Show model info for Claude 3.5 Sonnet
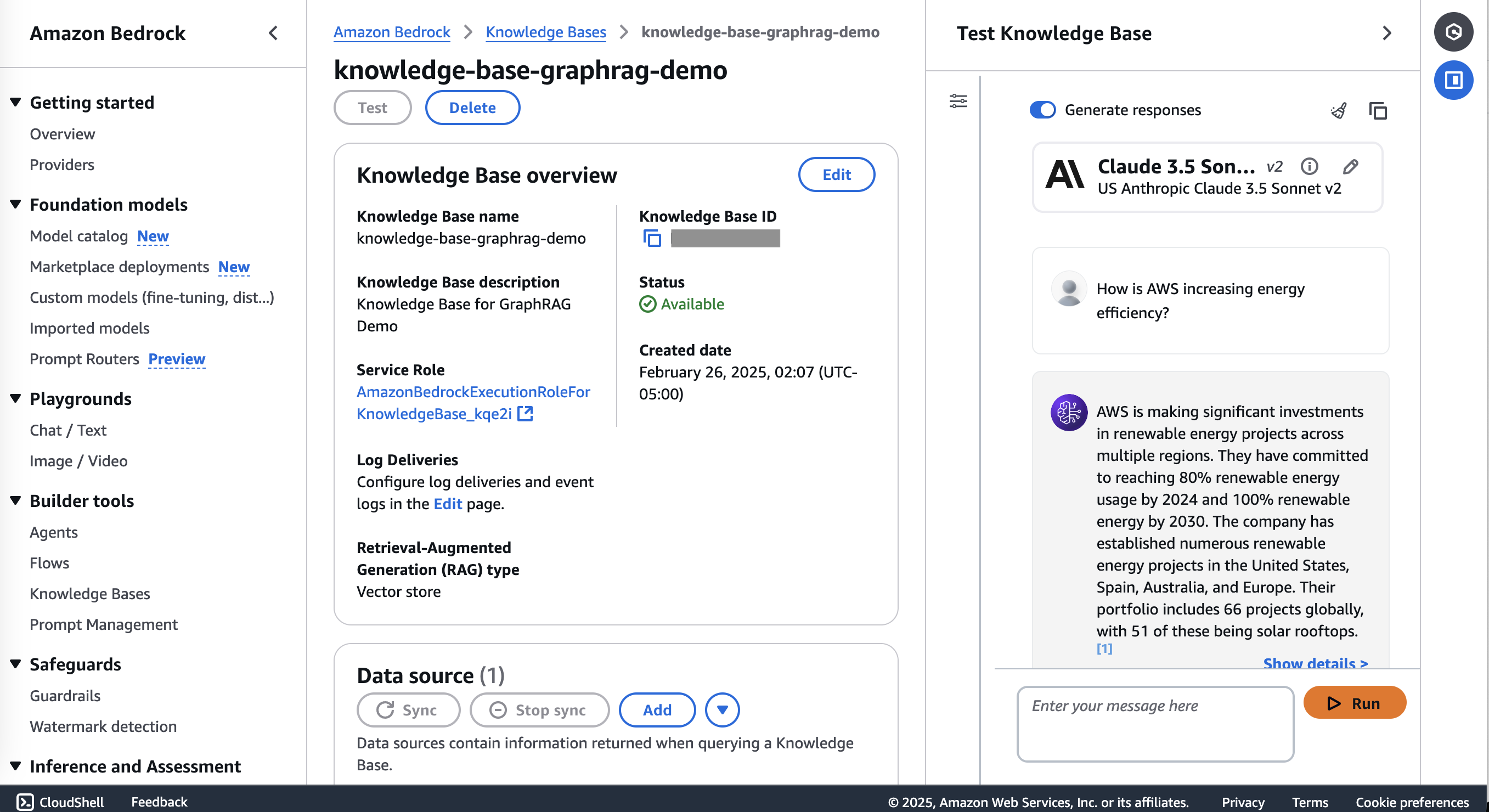 (x=1308, y=166)
